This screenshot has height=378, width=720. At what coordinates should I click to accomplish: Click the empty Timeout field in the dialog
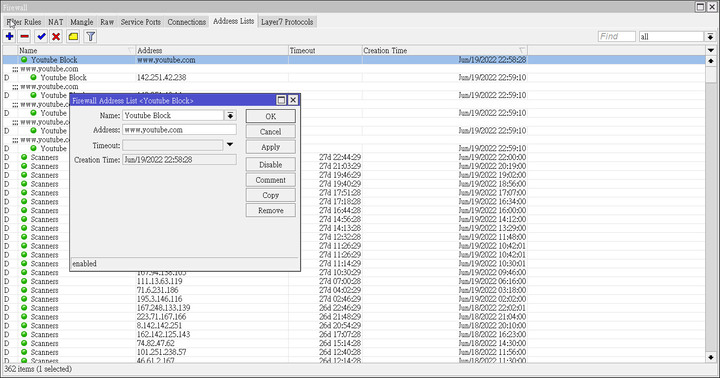(x=173, y=145)
